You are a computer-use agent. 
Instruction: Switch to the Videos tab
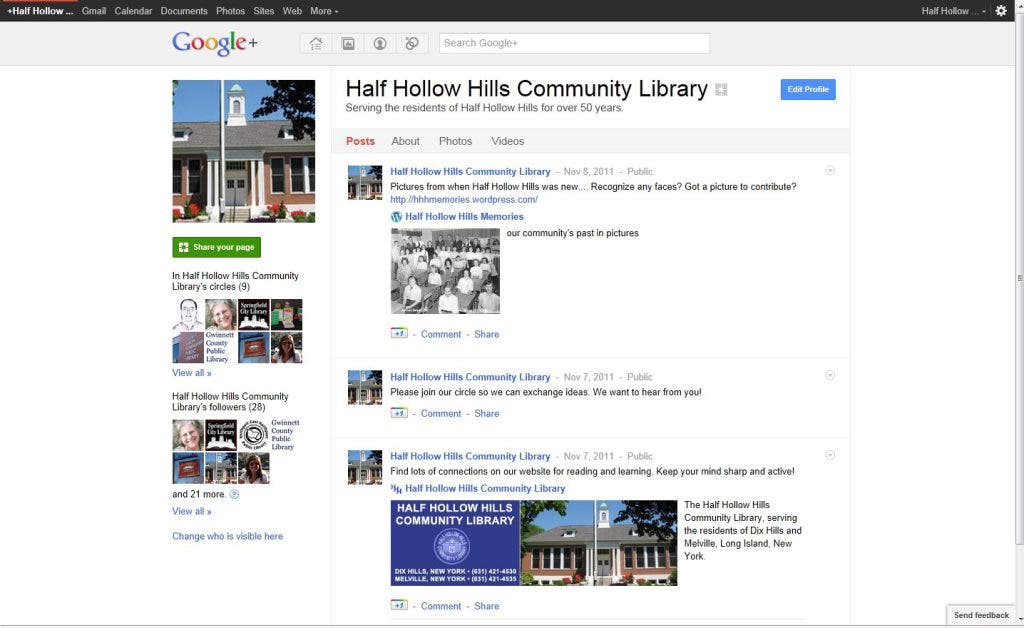[507, 141]
